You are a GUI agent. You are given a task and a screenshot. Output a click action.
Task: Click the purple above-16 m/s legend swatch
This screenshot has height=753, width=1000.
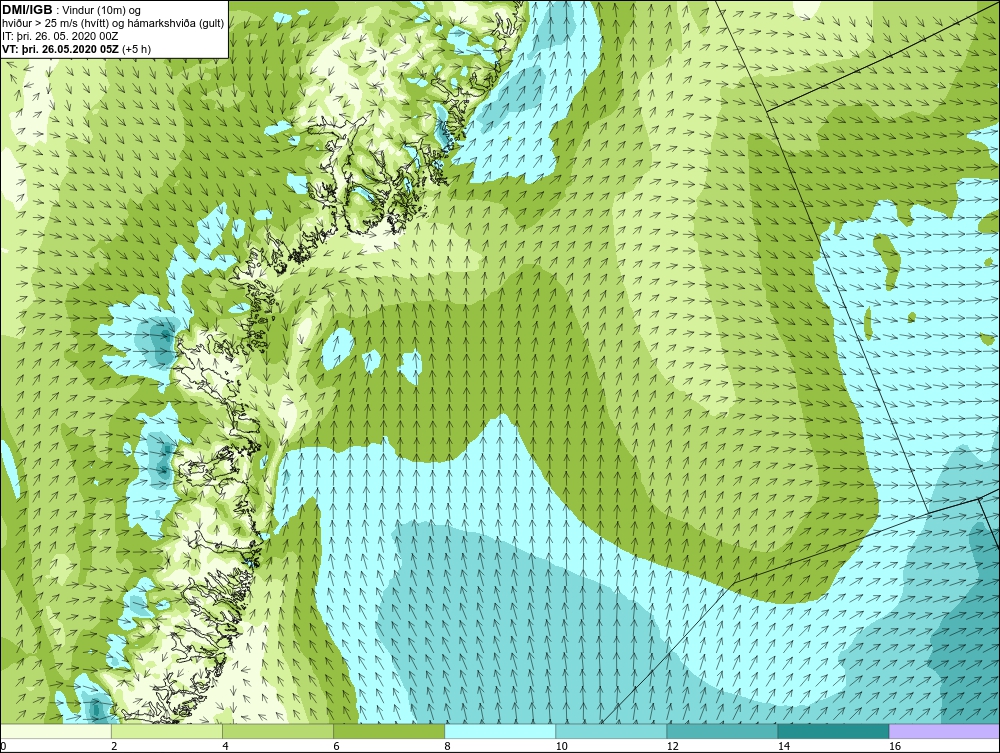tap(945, 731)
